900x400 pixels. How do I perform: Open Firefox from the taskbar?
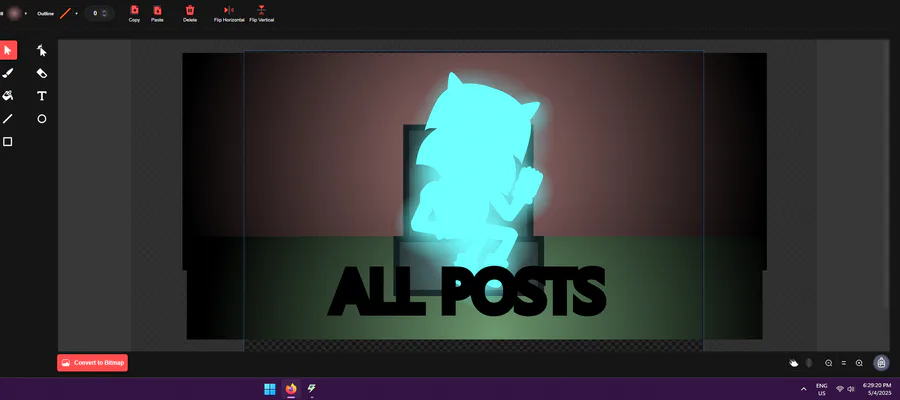pyautogui.click(x=290, y=389)
